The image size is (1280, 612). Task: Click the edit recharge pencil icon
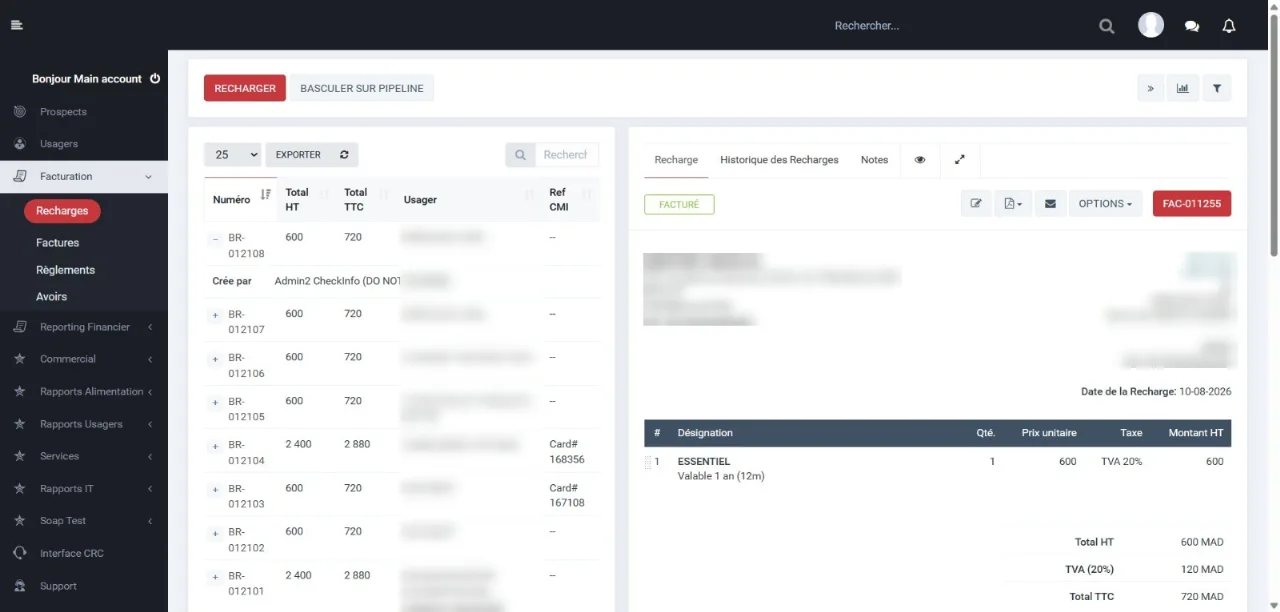pyautogui.click(x=976, y=204)
